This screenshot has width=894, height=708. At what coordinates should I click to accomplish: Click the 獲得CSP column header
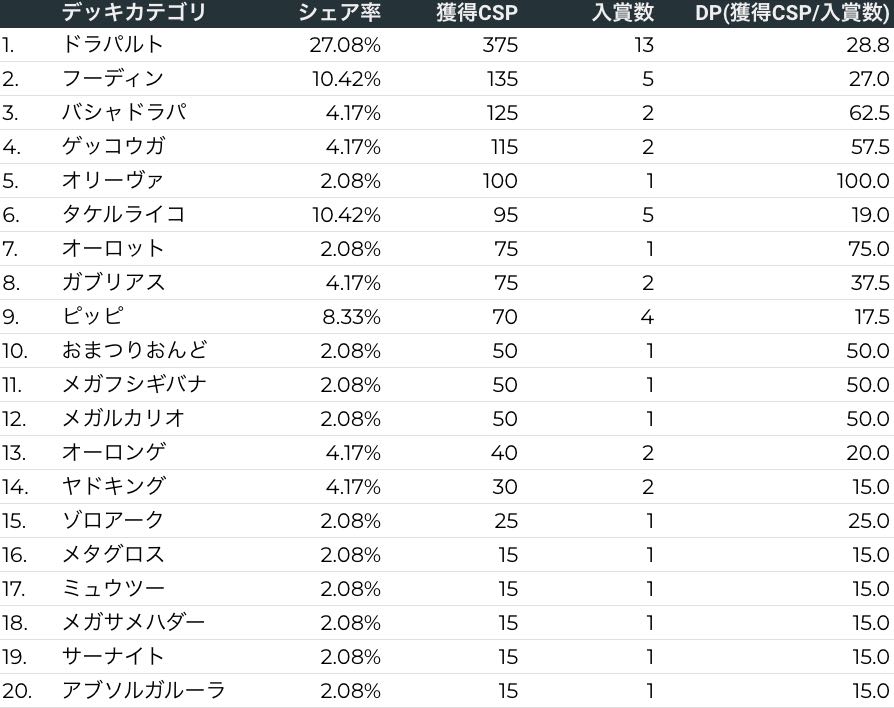[477, 13]
